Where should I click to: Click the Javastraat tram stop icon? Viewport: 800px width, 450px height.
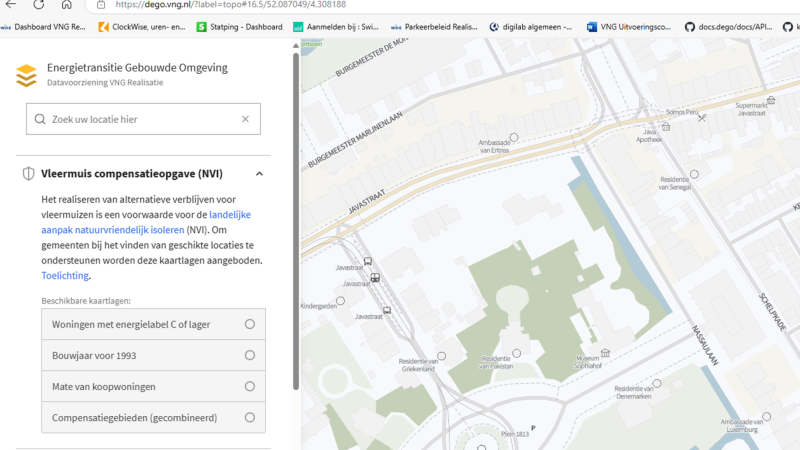tap(375, 278)
